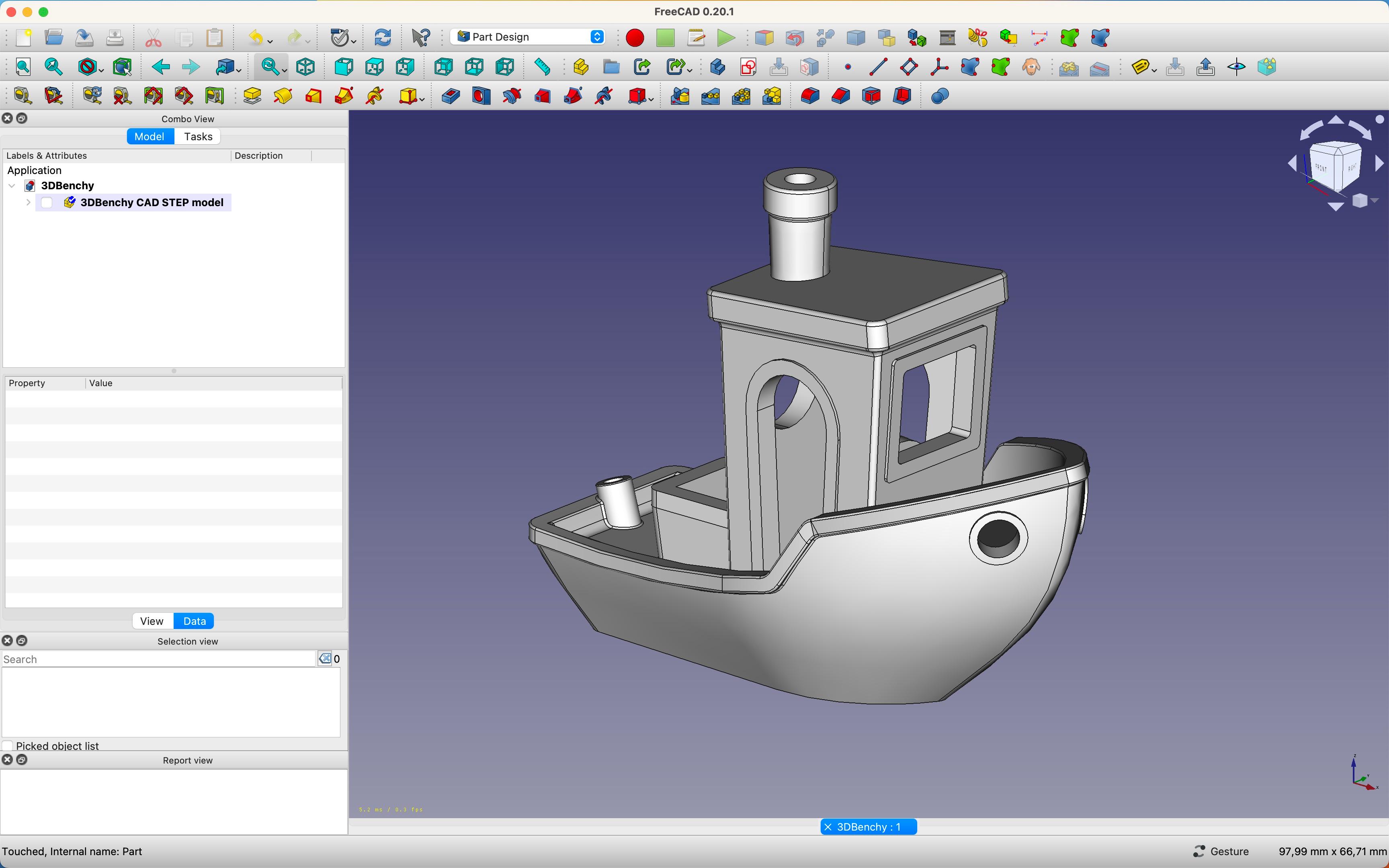Screen dimensions: 1389x868
Task: Open the redo history dropdown arrow
Action: click(x=308, y=41)
